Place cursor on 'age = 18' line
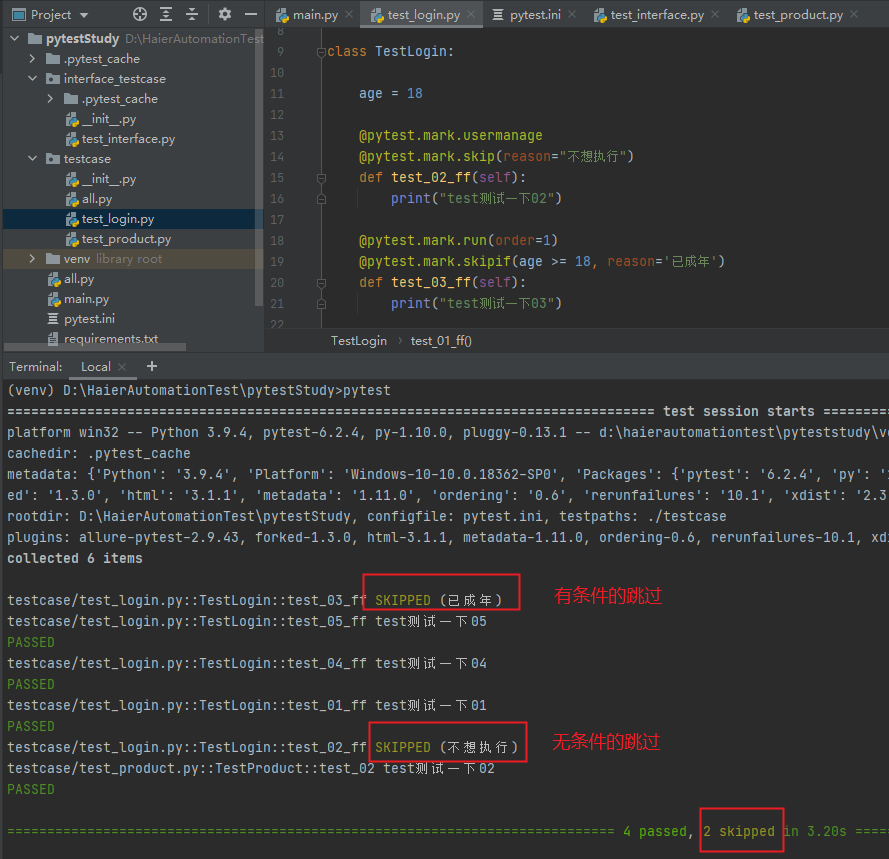Image resolution: width=889 pixels, height=859 pixels. 391,94
